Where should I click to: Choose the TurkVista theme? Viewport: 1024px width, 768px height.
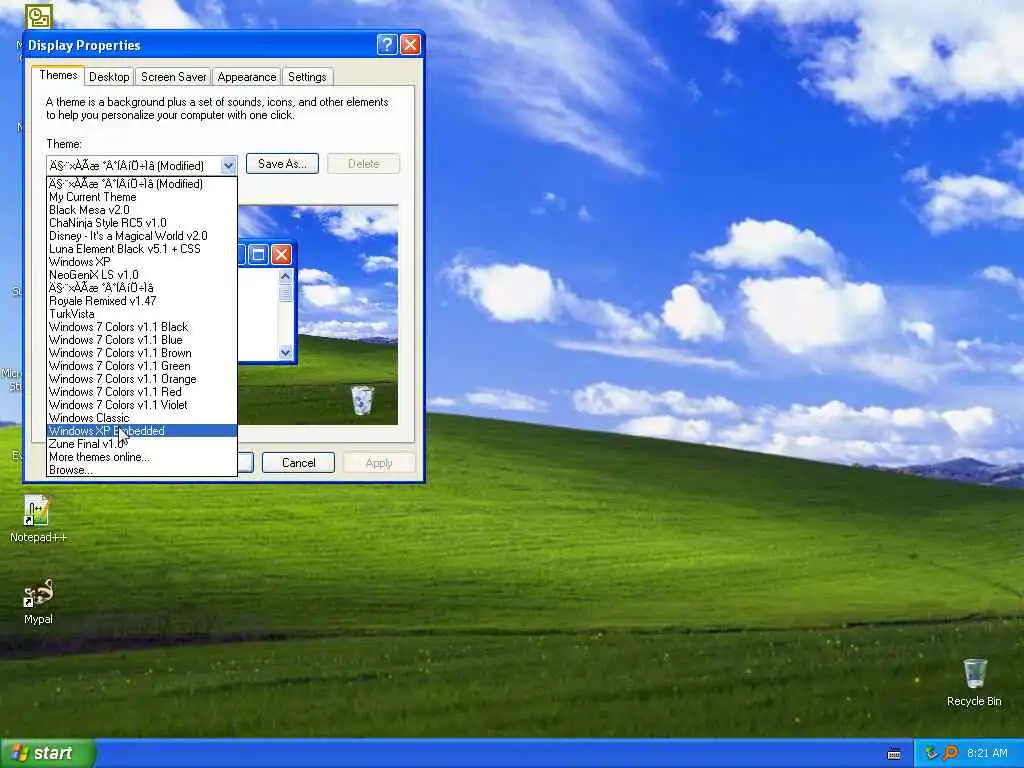point(142,314)
